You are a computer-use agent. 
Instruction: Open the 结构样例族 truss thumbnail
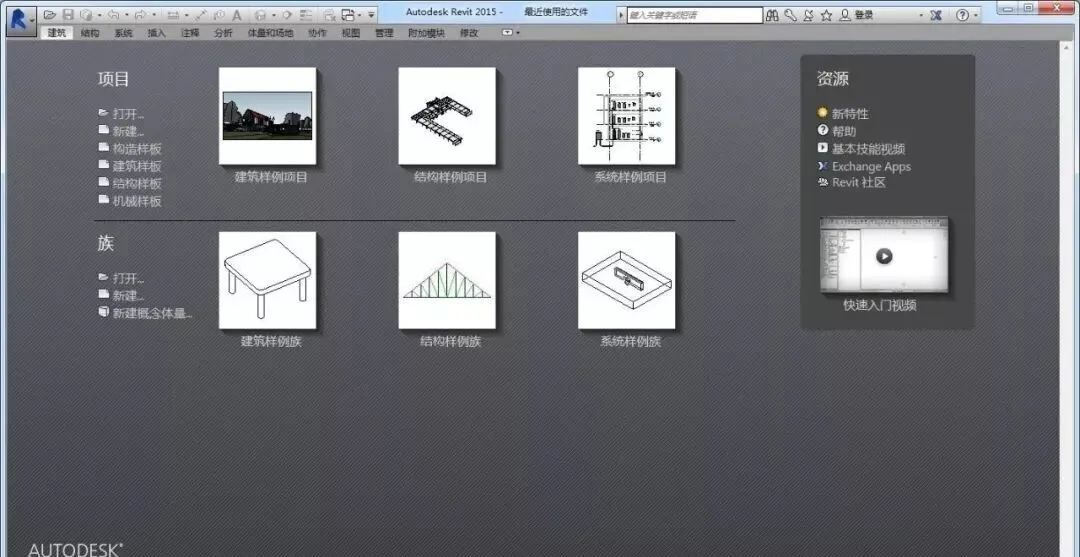click(447, 280)
